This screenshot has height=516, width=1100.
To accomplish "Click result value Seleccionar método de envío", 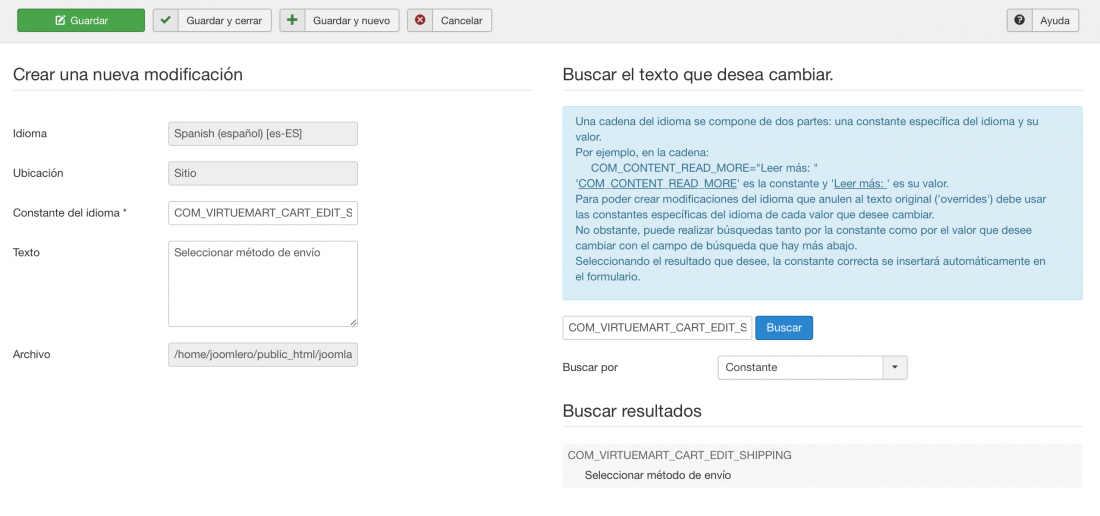I will click(658, 475).
